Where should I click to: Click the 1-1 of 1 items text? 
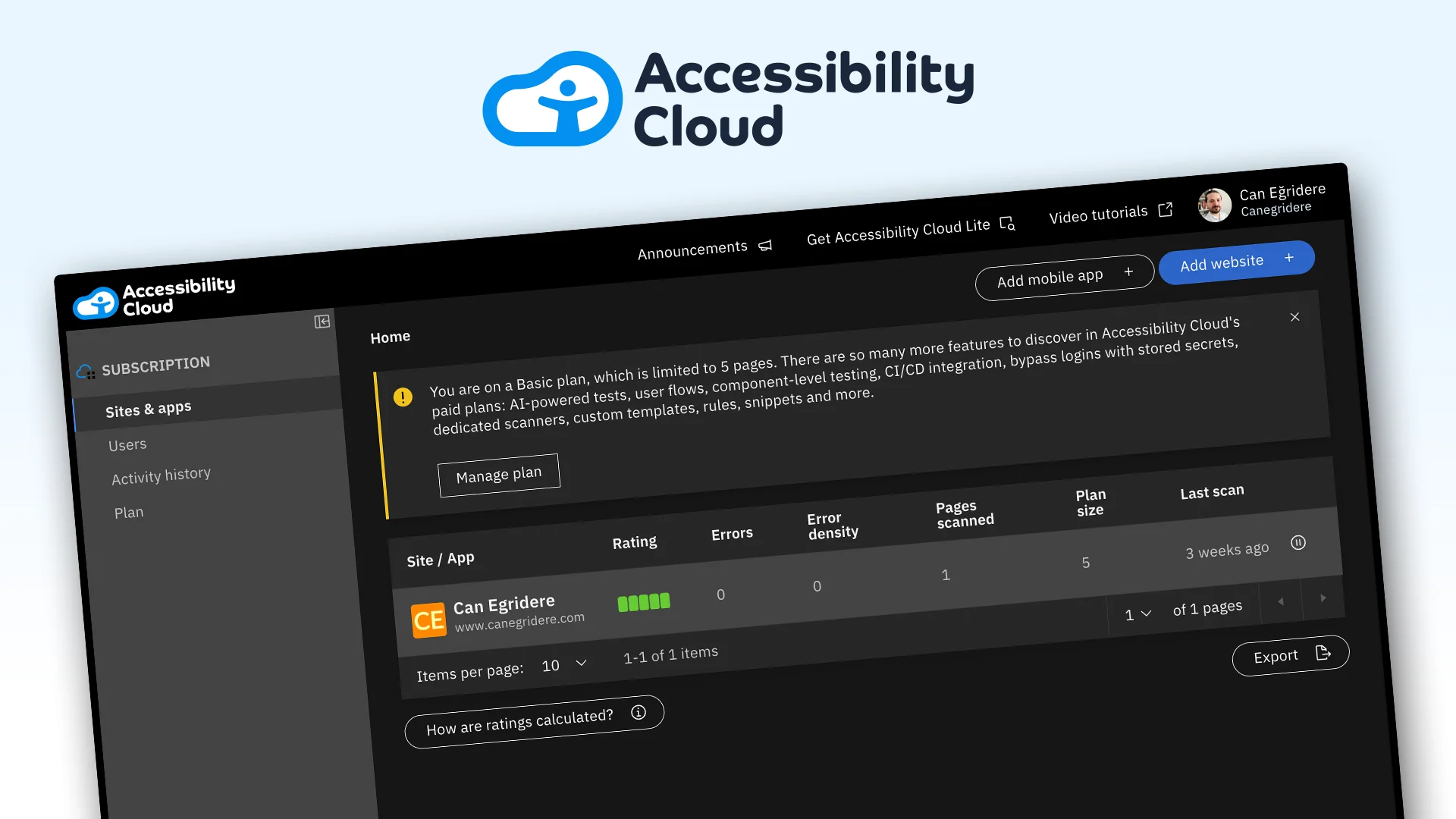670,654
